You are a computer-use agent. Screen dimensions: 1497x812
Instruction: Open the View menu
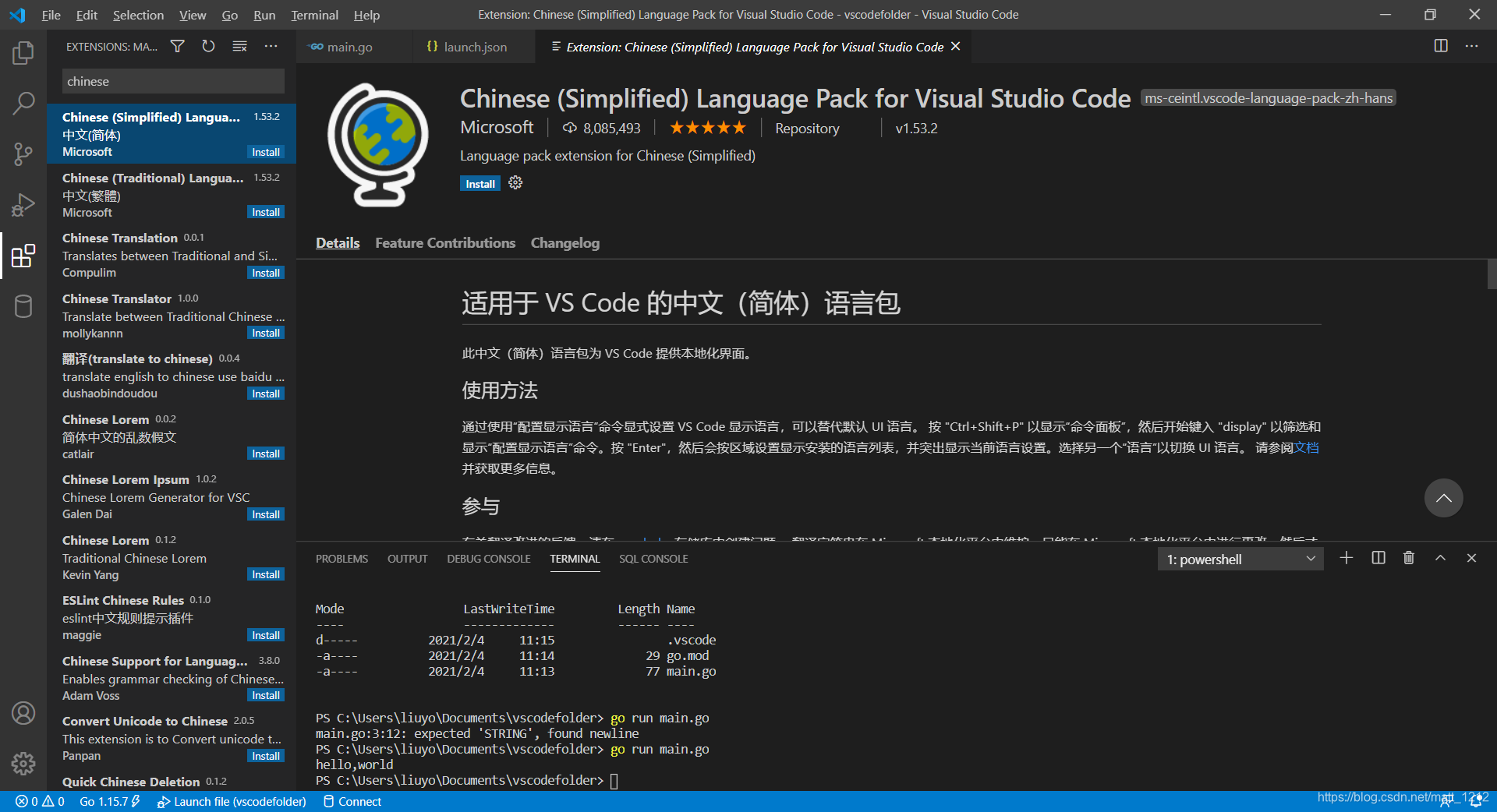(193, 15)
